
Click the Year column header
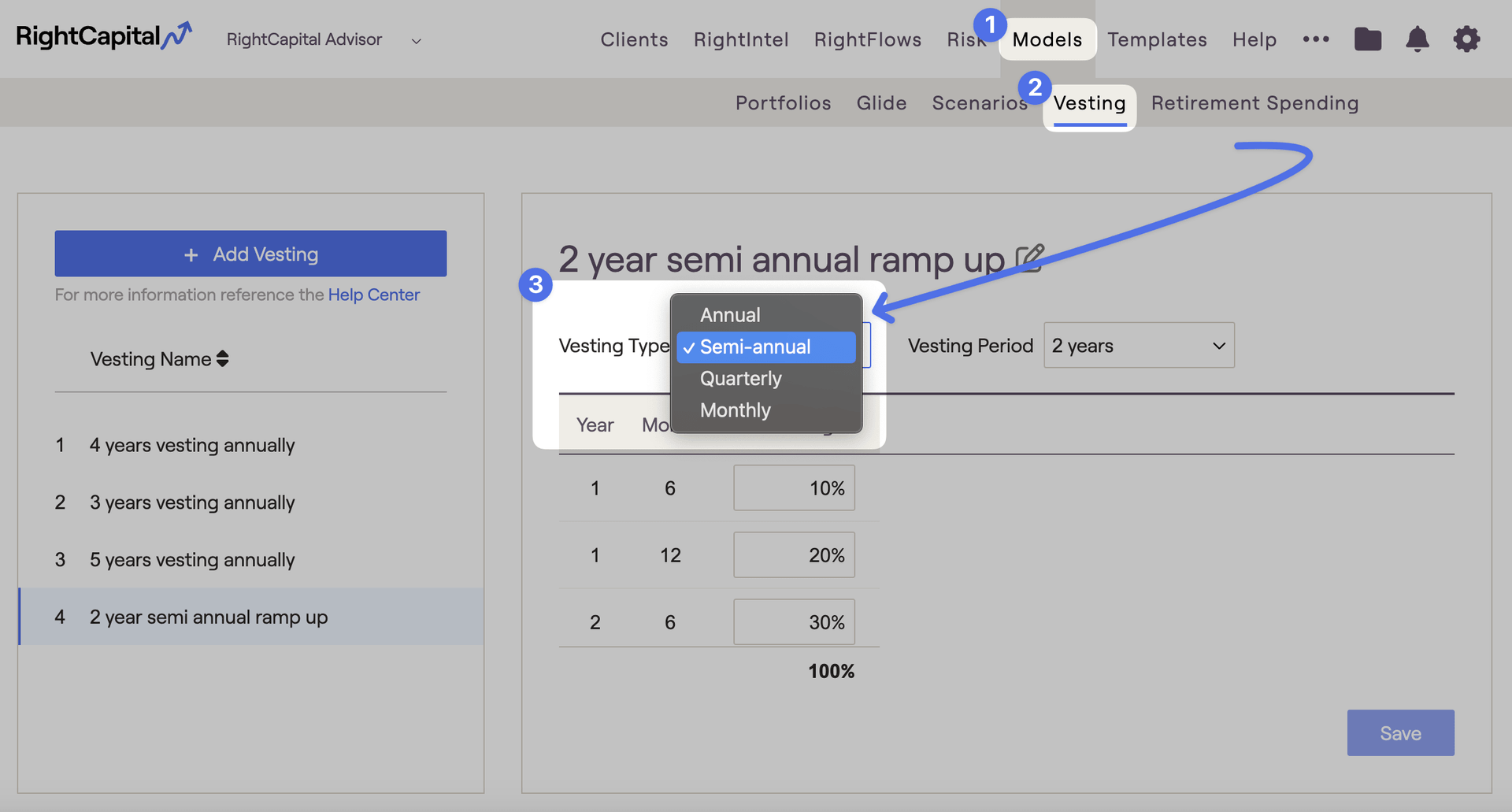(x=595, y=425)
